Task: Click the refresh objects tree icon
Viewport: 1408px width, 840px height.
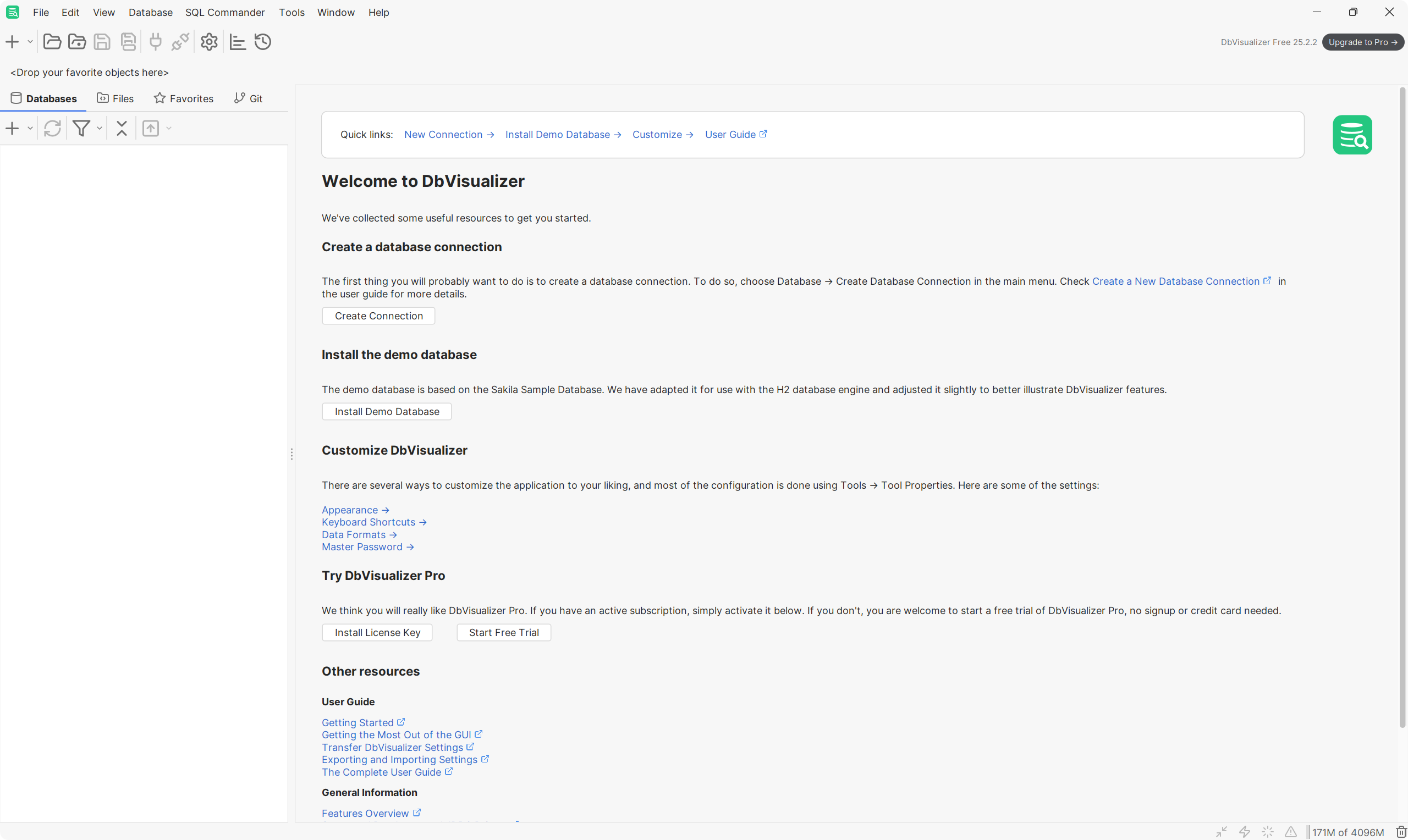Action: (x=52, y=129)
